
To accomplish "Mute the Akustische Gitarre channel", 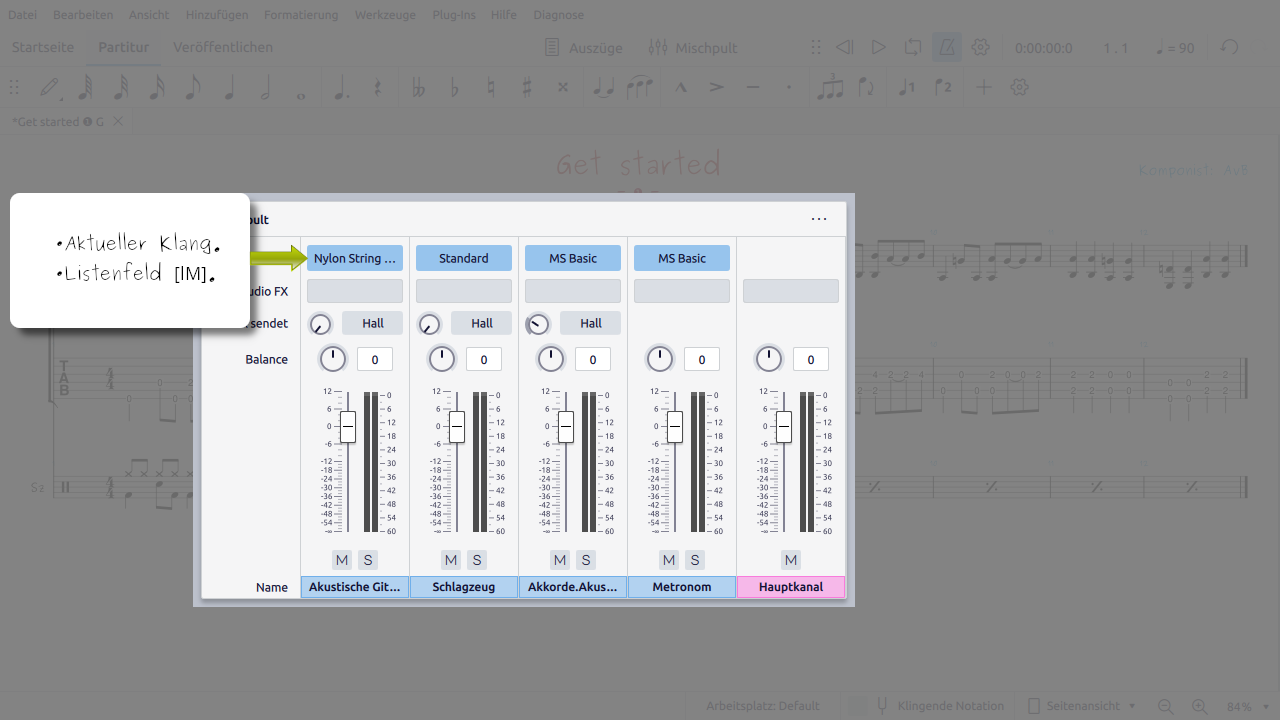I will (x=342, y=560).
